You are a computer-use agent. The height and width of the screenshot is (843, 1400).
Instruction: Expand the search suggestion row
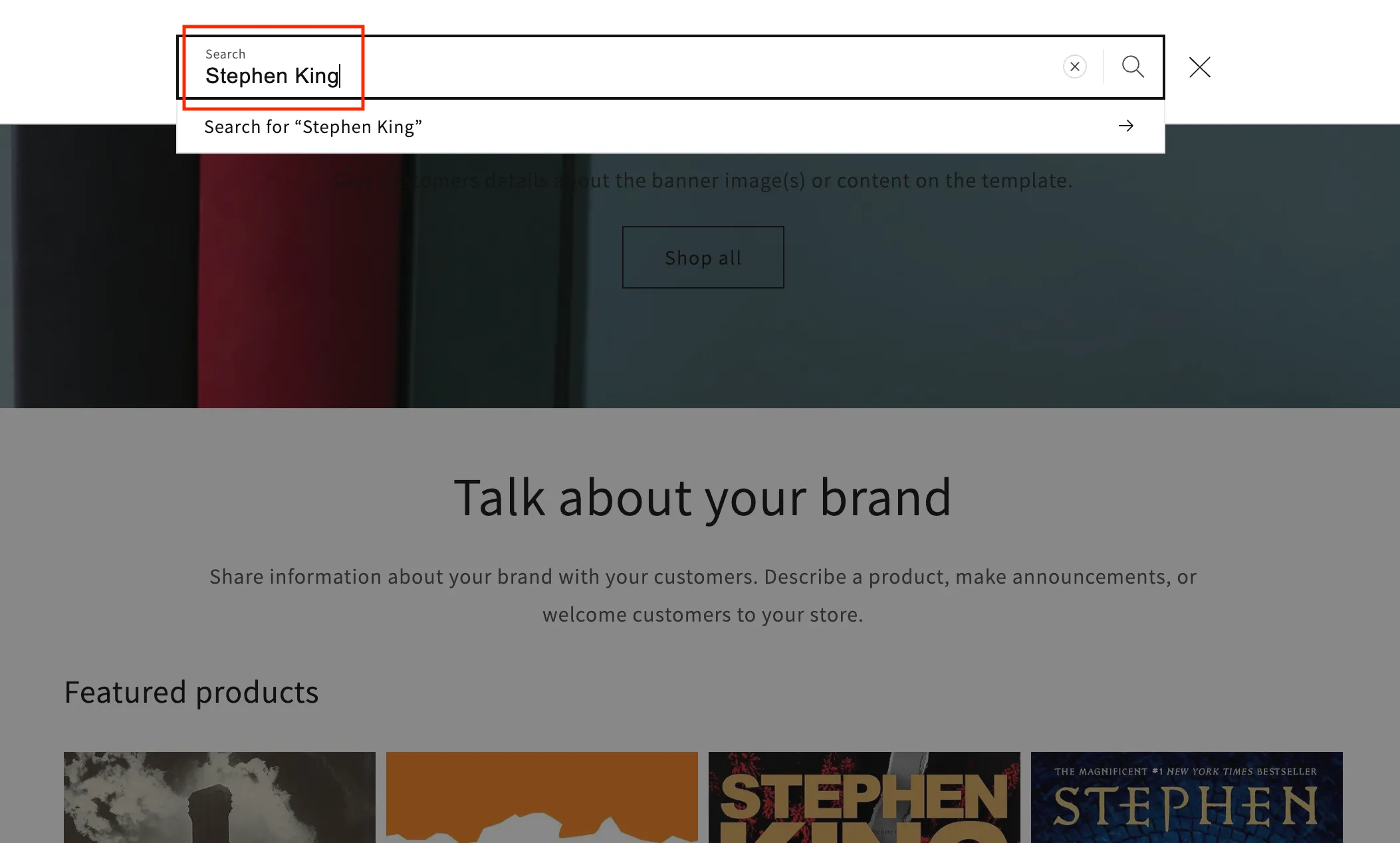(x=665, y=126)
